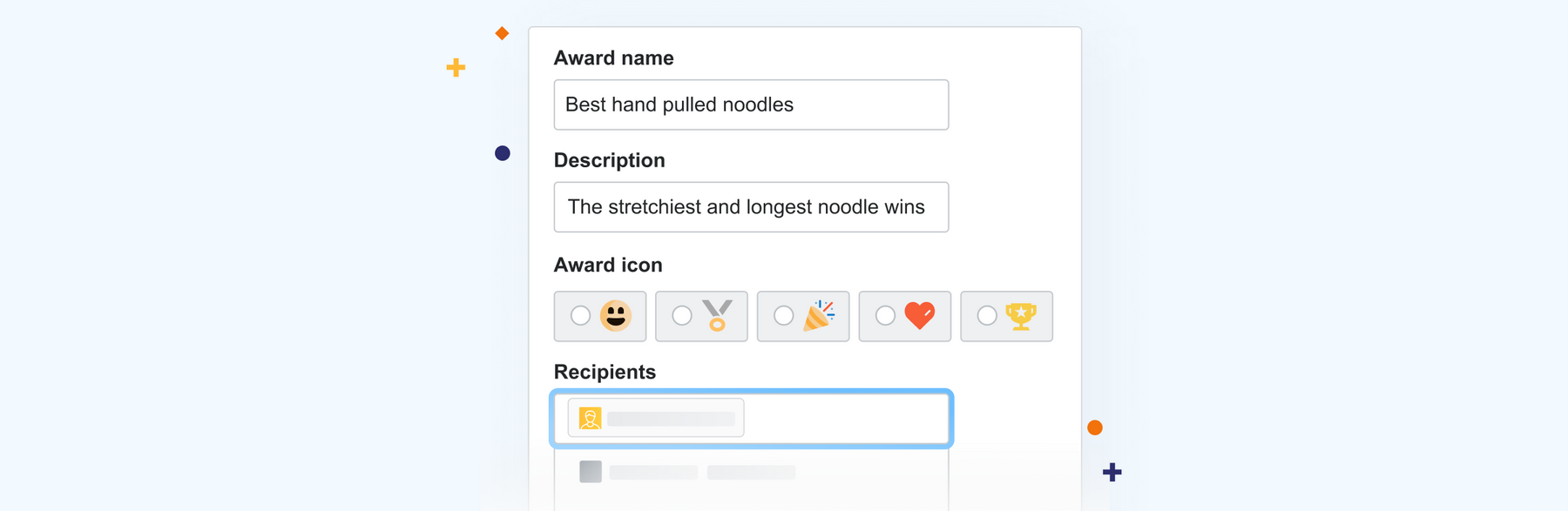Click the yellow recipient avatar icon
This screenshot has width=1568, height=511.
point(590,419)
